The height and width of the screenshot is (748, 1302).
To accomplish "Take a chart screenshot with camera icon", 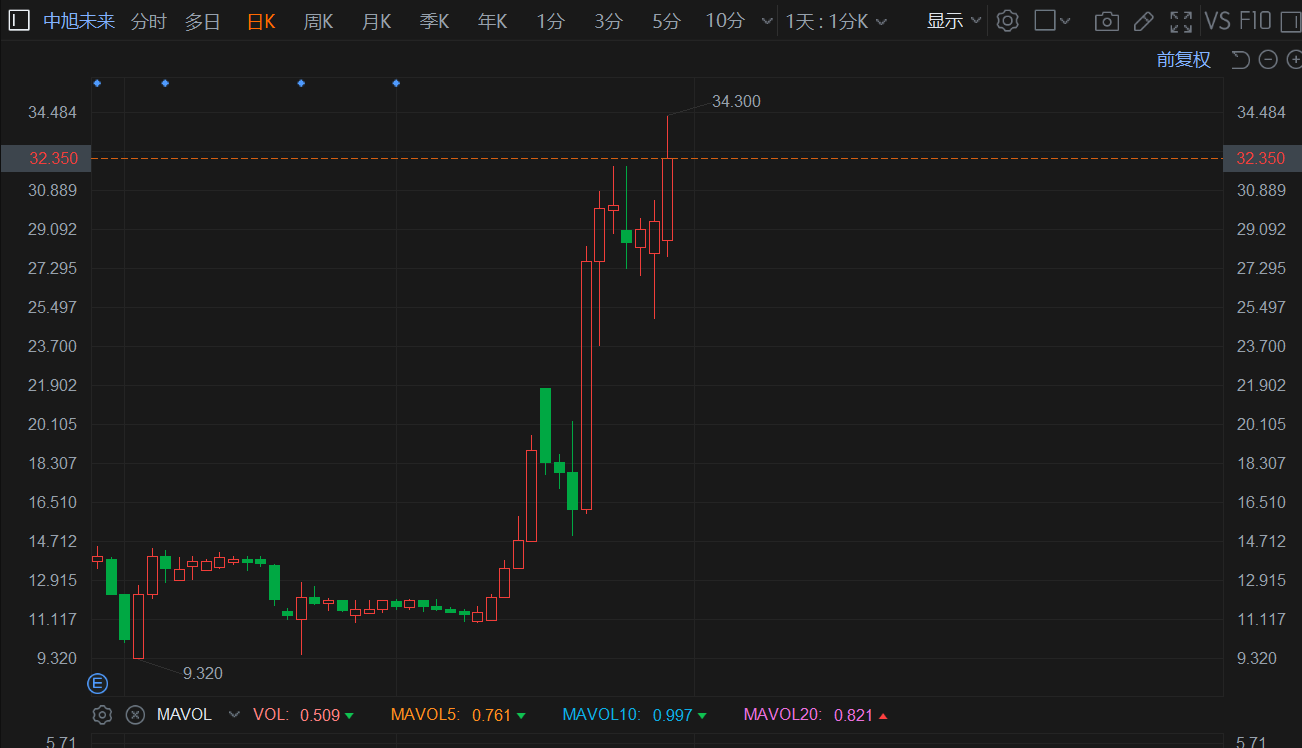I will 1106,21.
